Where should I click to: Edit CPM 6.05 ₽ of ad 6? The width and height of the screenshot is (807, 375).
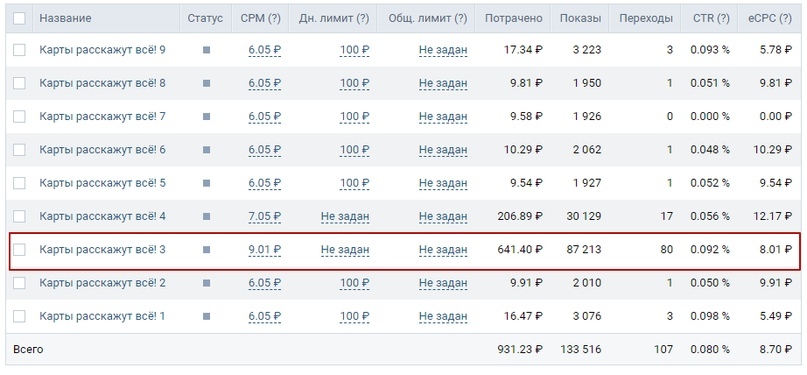coord(265,150)
